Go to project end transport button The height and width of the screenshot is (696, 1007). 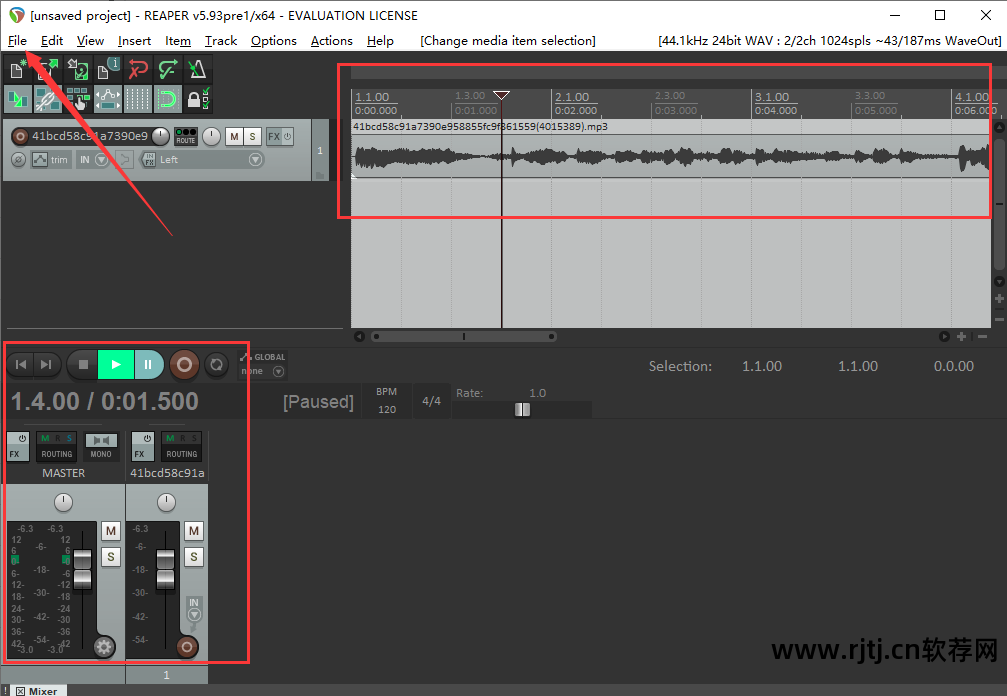click(46, 365)
